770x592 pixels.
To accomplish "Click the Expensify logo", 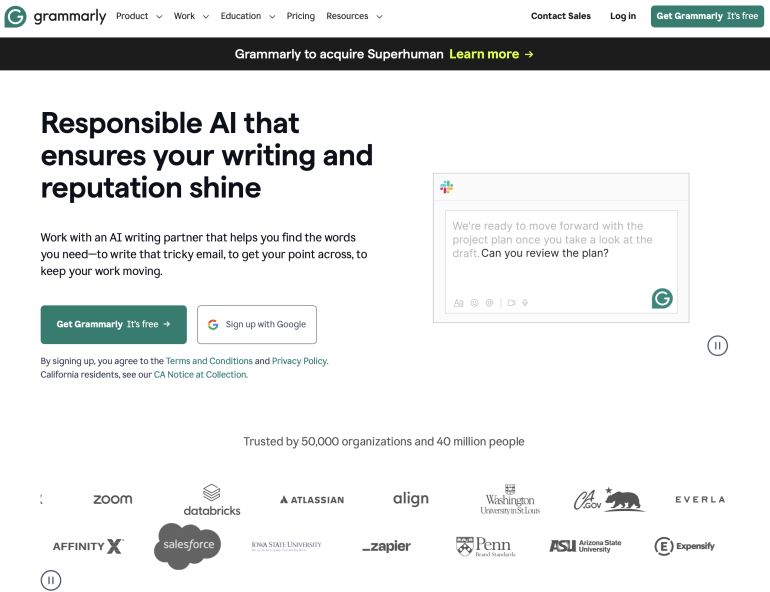I will click(x=685, y=546).
